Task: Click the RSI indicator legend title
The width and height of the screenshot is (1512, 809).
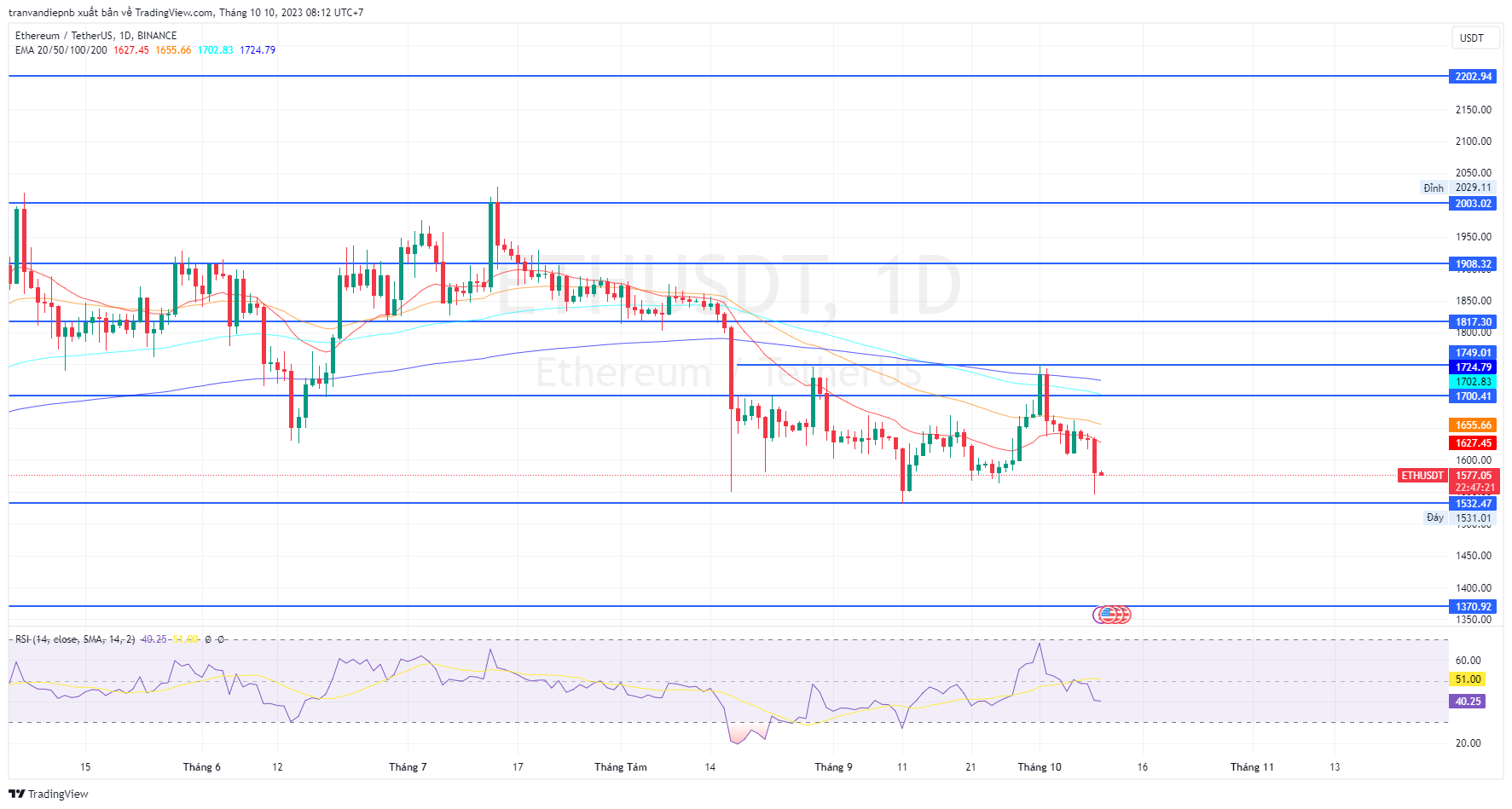Action: pyautogui.click(x=75, y=639)
